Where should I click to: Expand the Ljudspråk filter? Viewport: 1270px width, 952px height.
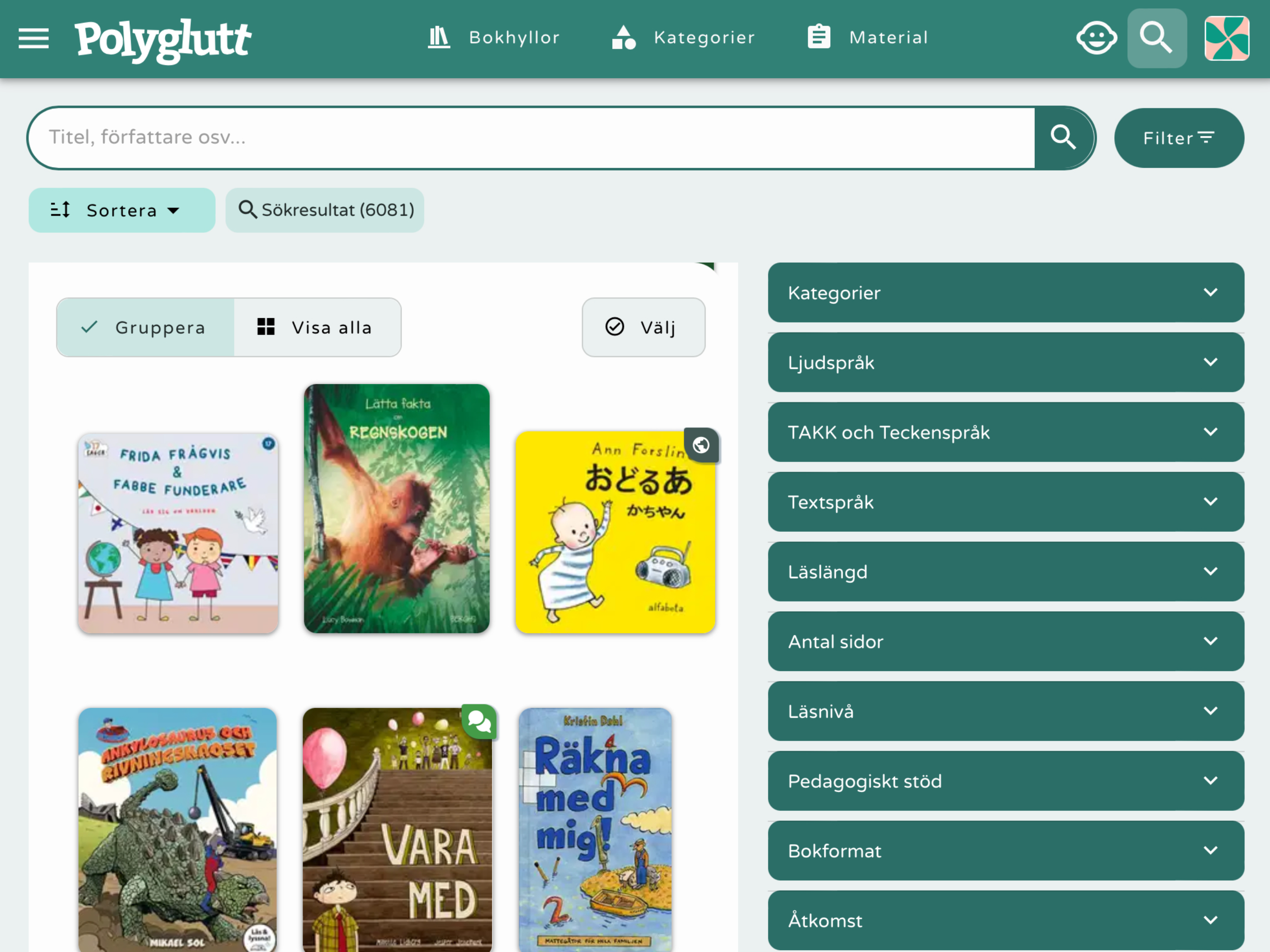click(x=1006, y=362)
